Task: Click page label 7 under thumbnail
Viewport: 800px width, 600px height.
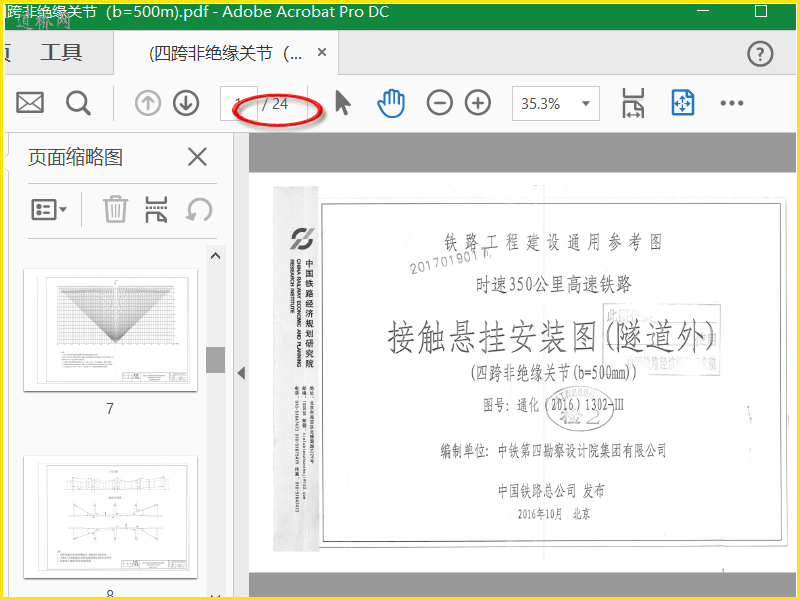Action: coord(110,409)
